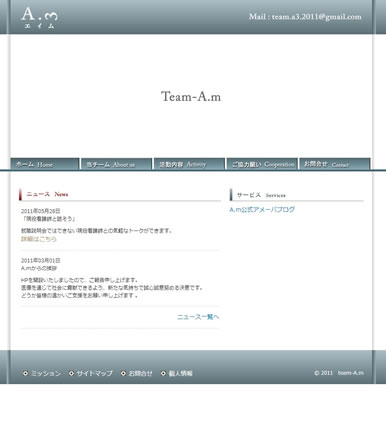The width and height of the screenshot is (386, 424).
Task: Click the bullet icon beside 個人情報
Action: [163, 373]
